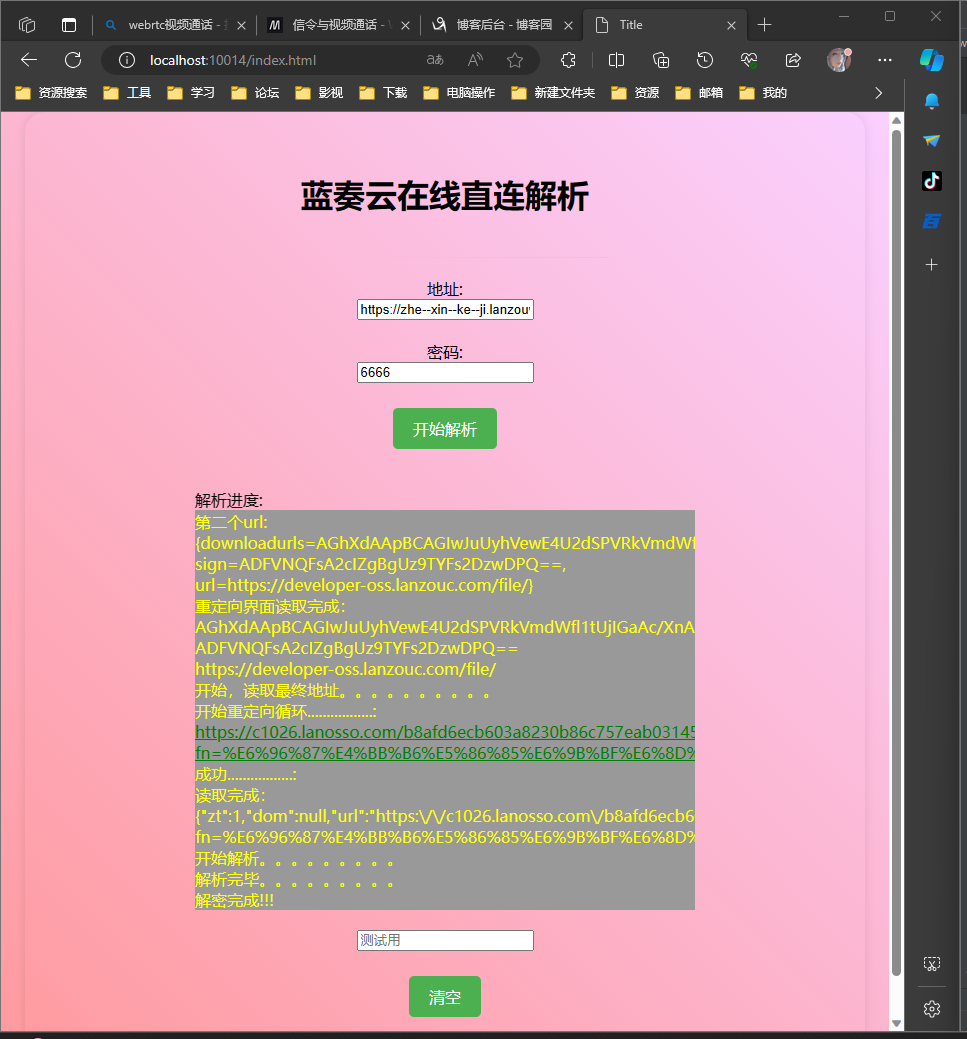Open site information icon in address bar
Viewport: 967px width, 1039px height.
(127, 60)
